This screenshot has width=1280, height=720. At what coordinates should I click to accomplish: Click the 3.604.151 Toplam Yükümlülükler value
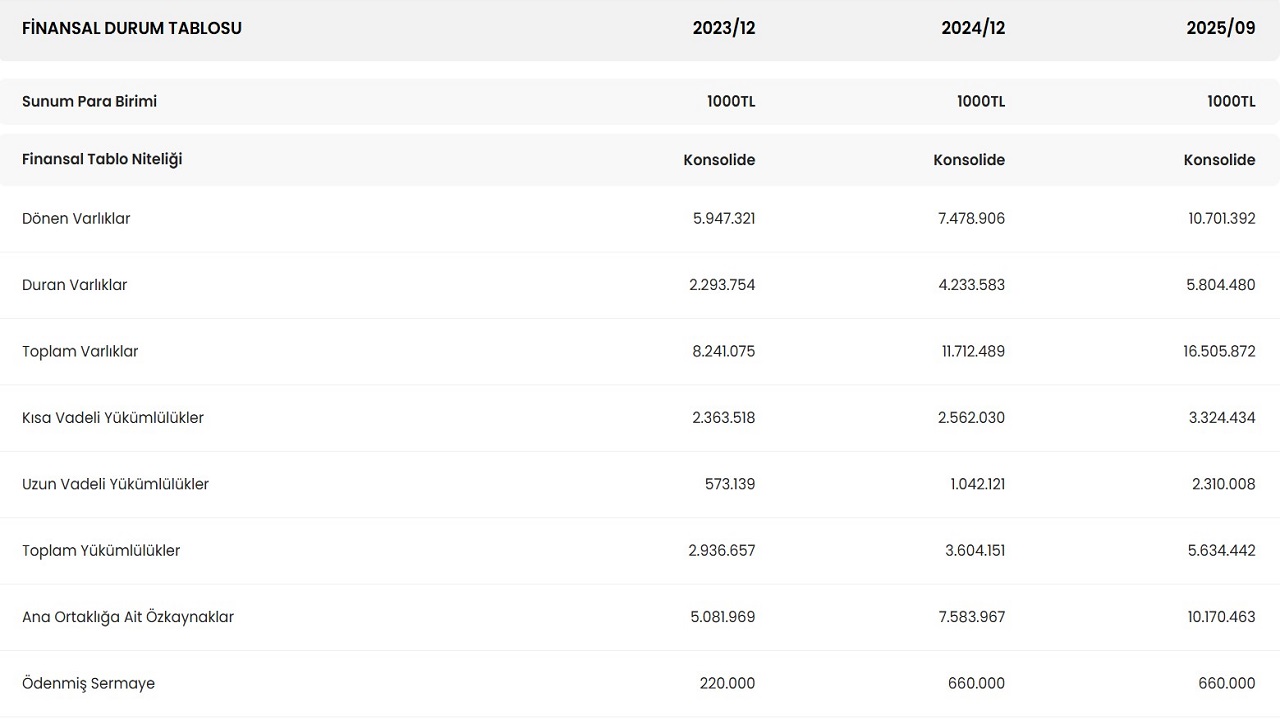tap(975, 551)
